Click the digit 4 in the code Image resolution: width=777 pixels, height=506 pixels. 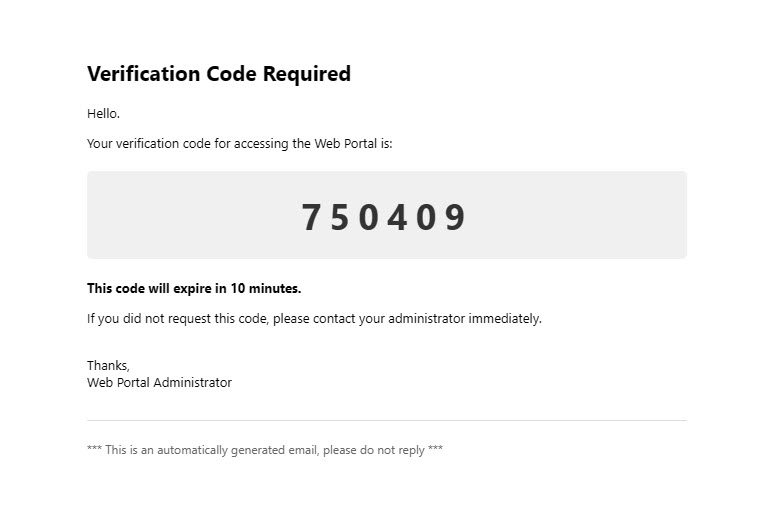point(397,217)
